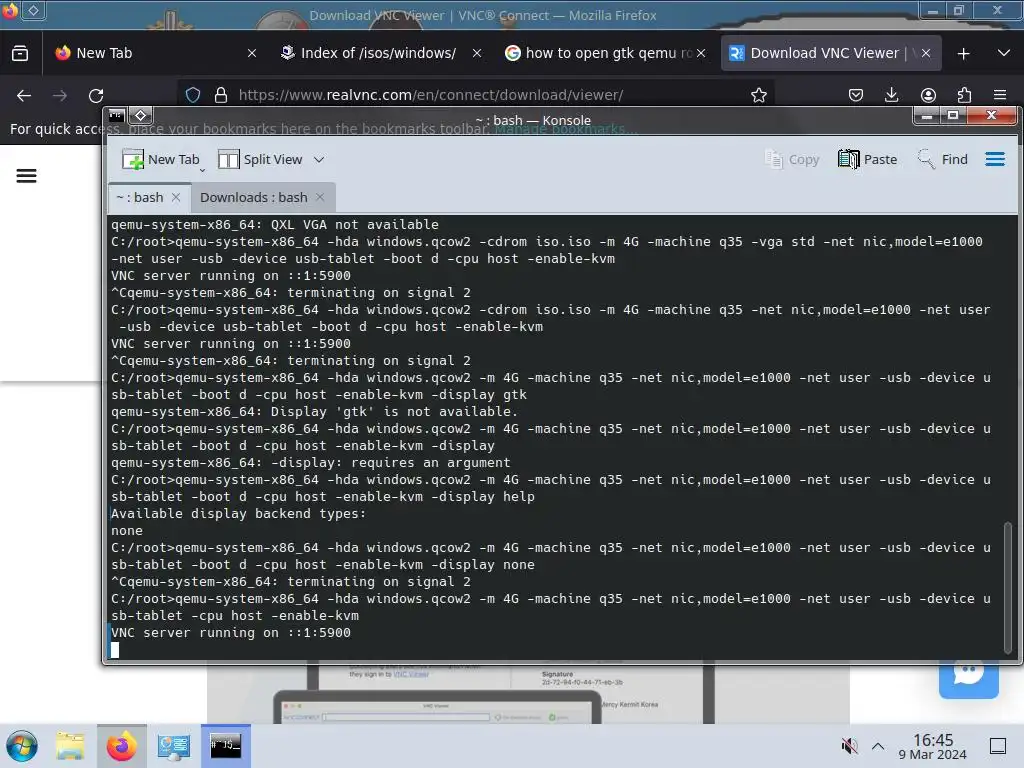The width and height of the screenshot is (1024, 768).
Task: Click show desktop button in taskbar
Action: pyautogui.click(x=998, y=746)
